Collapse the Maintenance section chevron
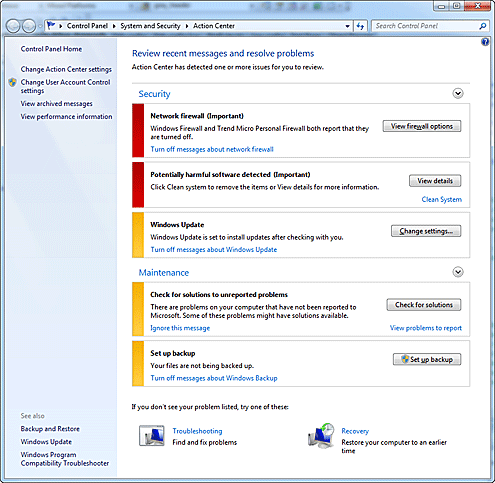Screen dimensions: 495x483 tap(458, 272)
